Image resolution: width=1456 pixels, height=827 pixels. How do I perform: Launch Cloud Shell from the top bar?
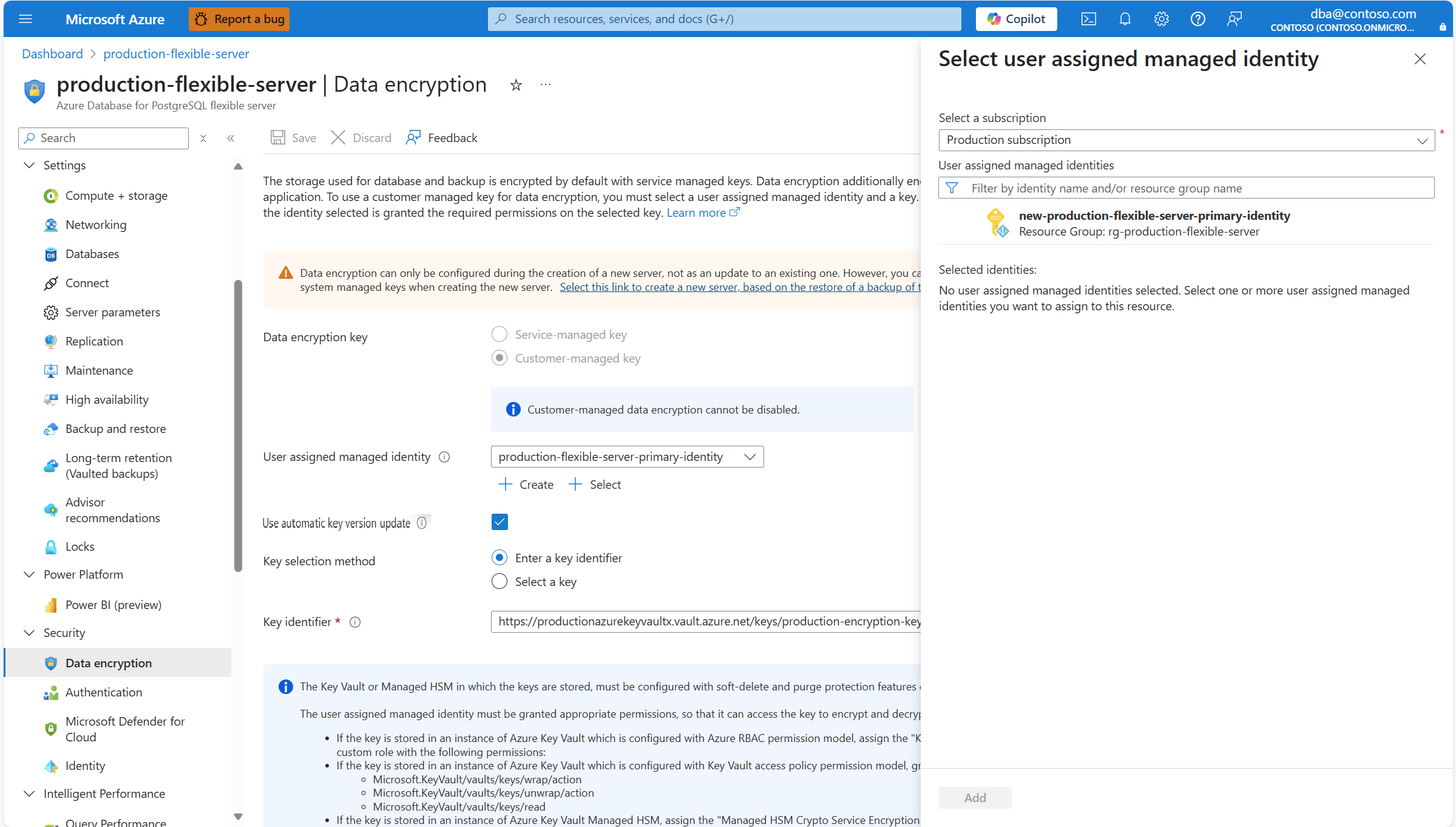[1088, 19]
